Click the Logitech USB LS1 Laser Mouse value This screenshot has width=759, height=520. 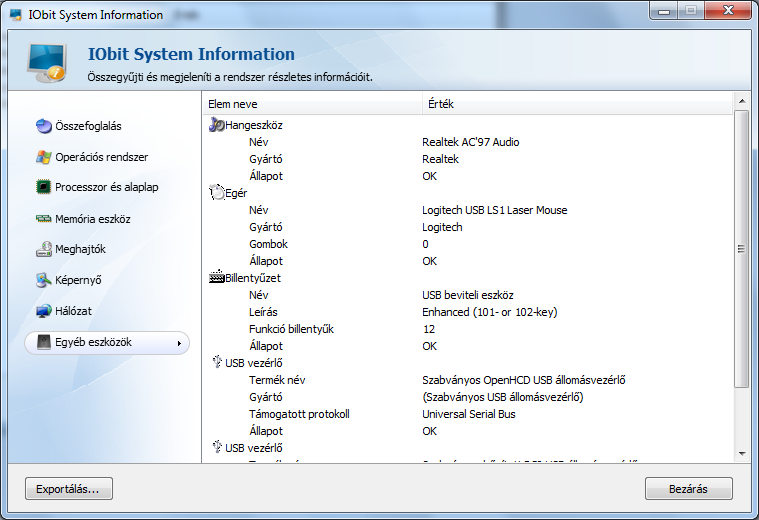pos(495,210)
